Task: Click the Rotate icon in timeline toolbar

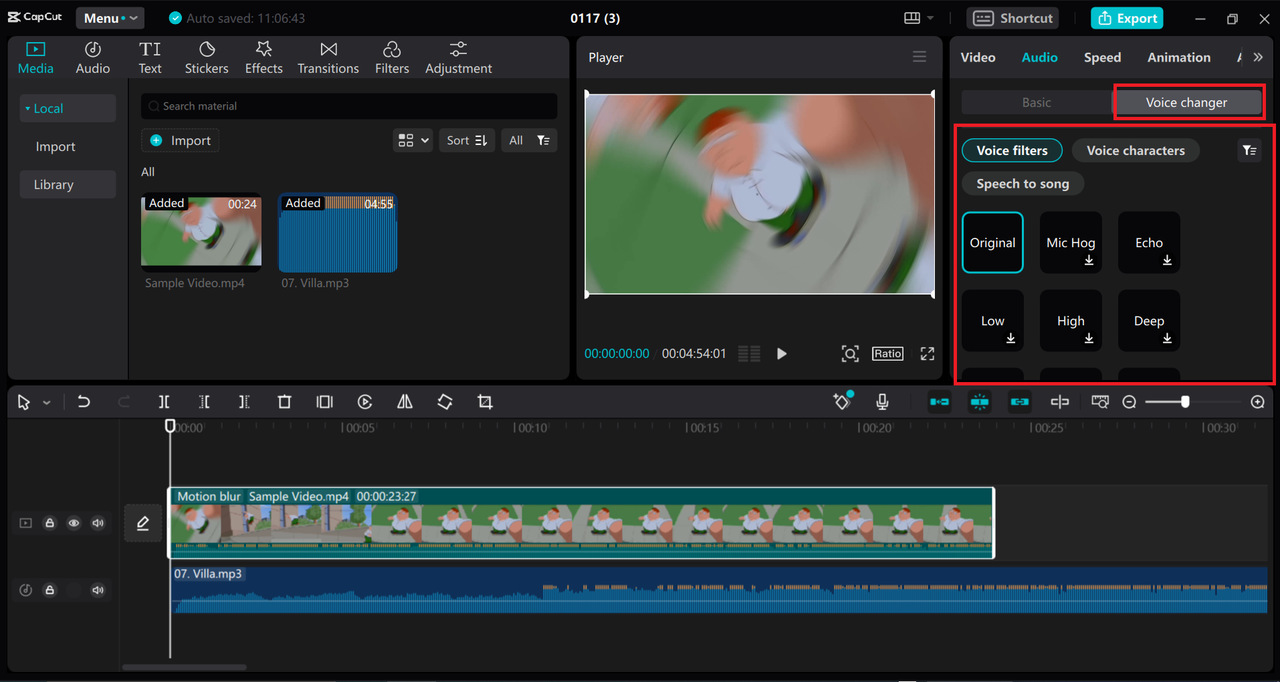Action: 445,402
